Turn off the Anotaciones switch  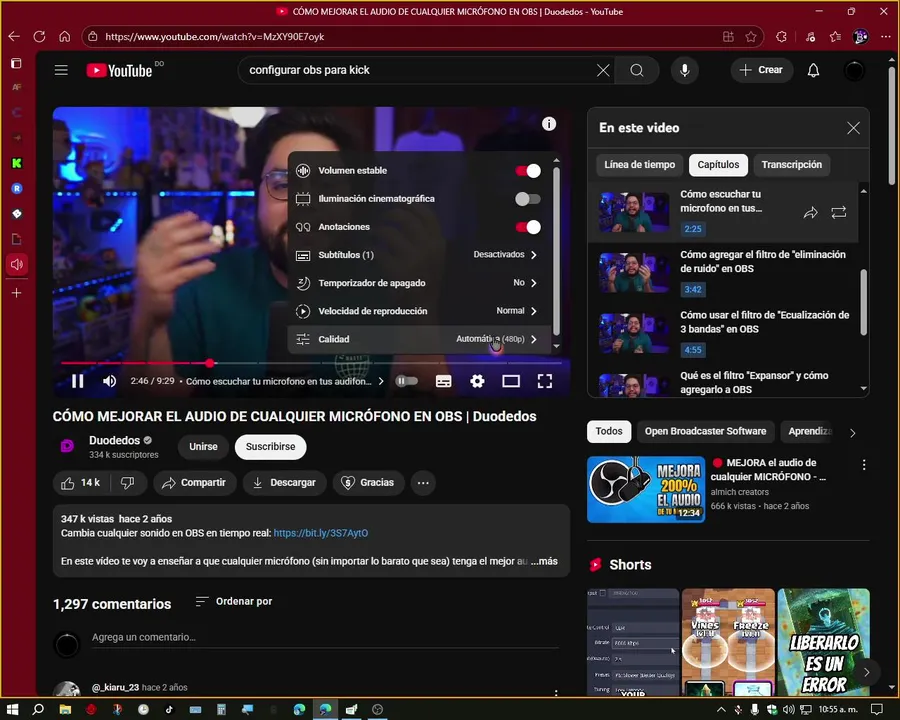(527, 227)
